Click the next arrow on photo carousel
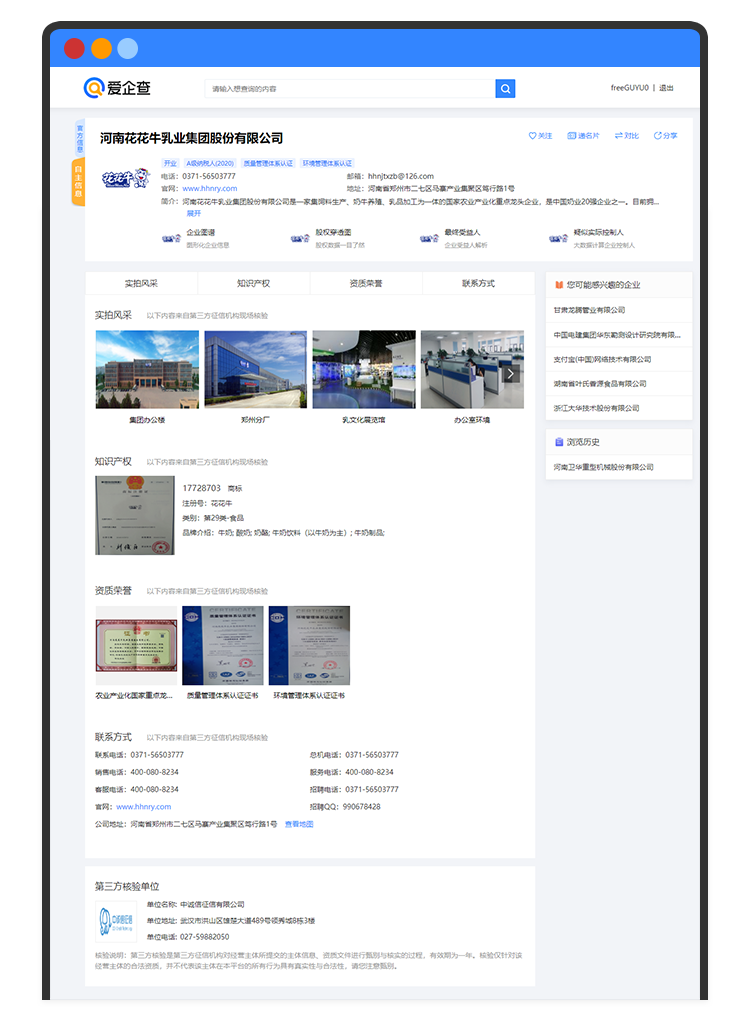 point(510,374)
